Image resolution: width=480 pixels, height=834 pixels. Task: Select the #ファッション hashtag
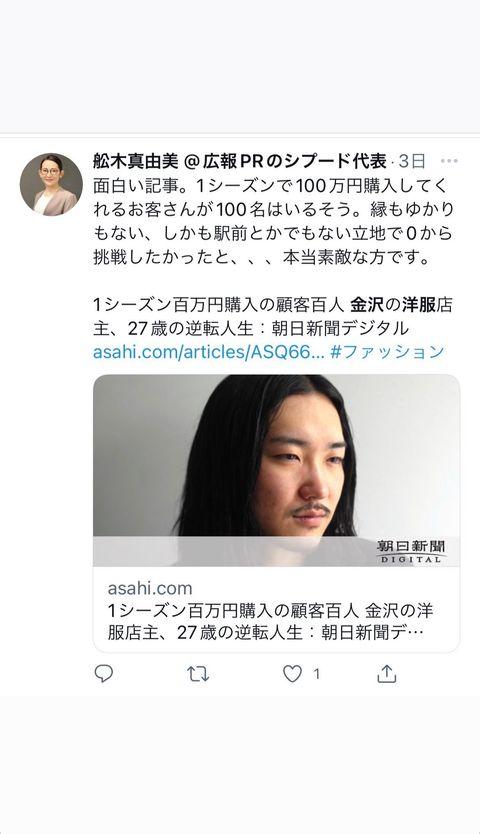pos(387,352)
